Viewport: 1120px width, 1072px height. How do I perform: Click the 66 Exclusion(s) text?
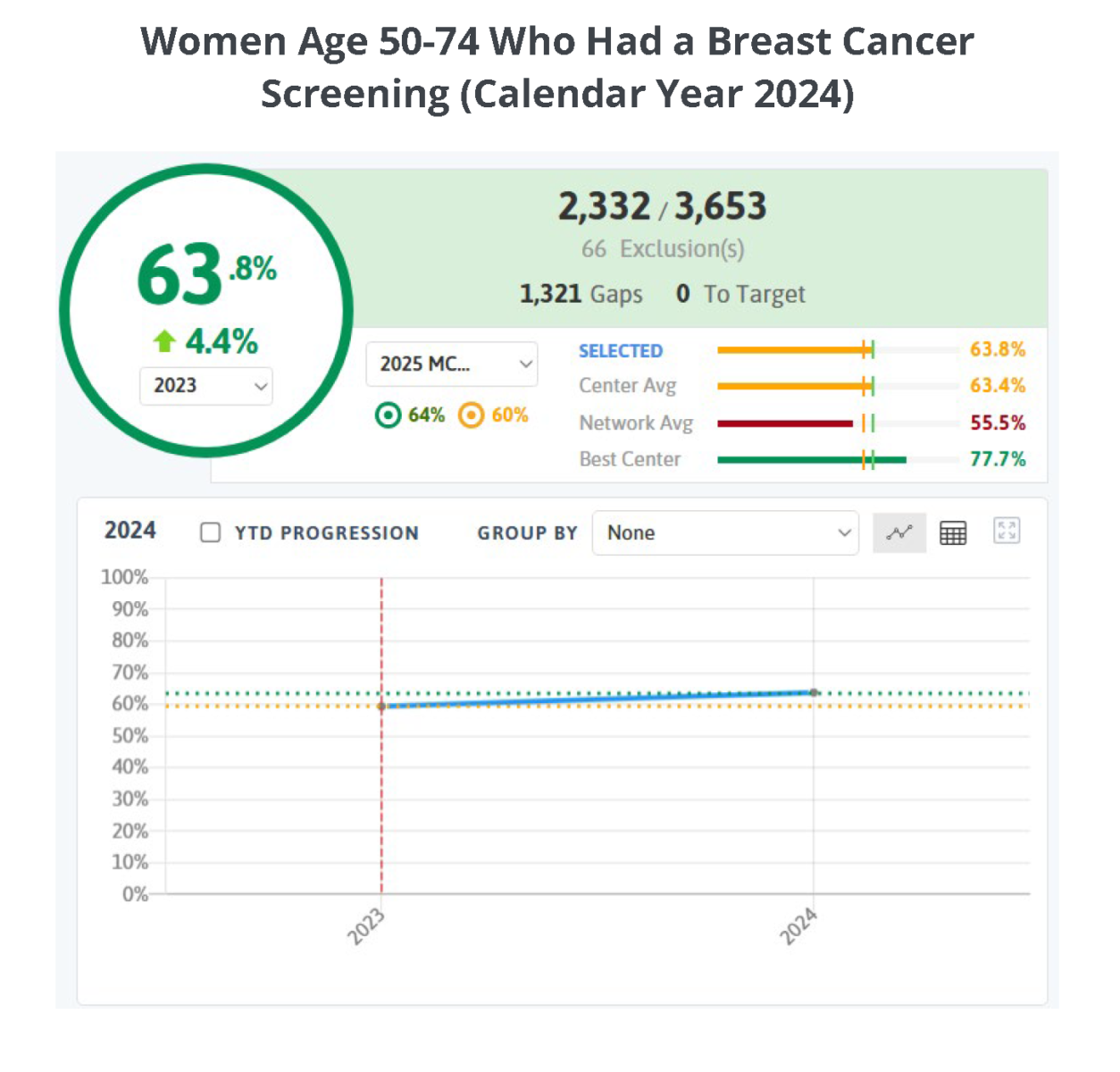point(663,249)
